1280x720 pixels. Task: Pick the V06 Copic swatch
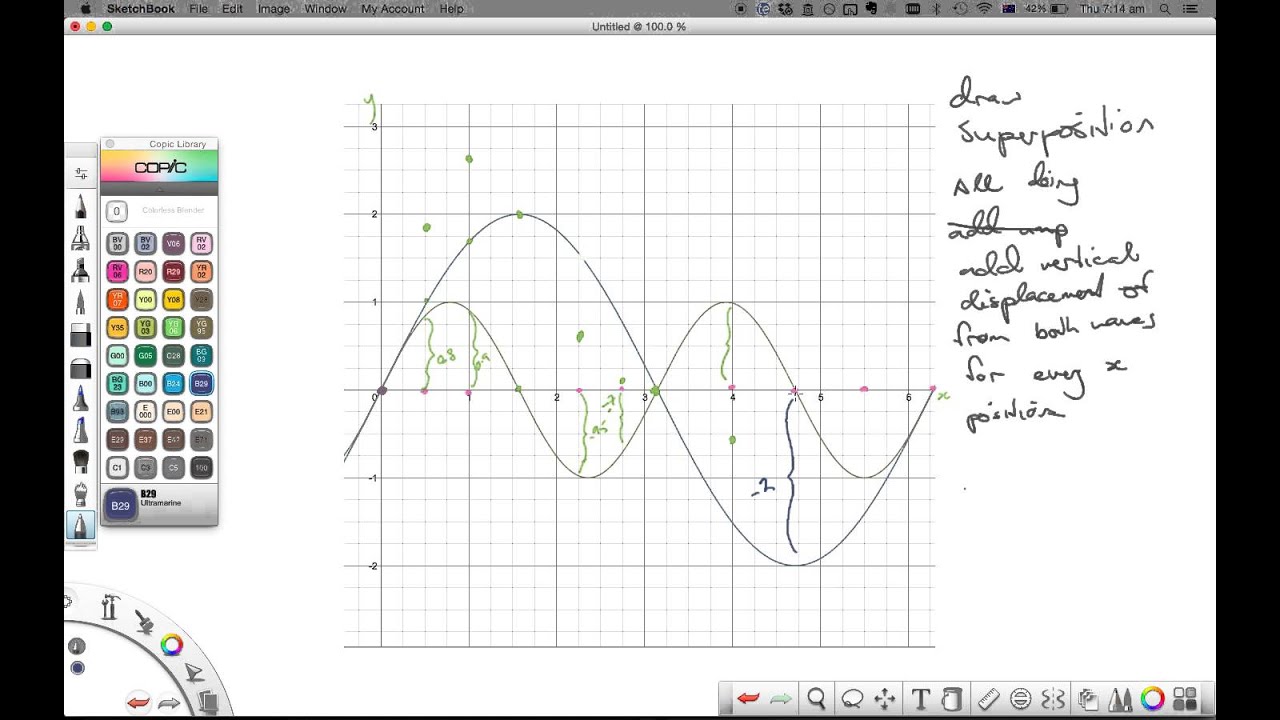click(x=173, y=243)
